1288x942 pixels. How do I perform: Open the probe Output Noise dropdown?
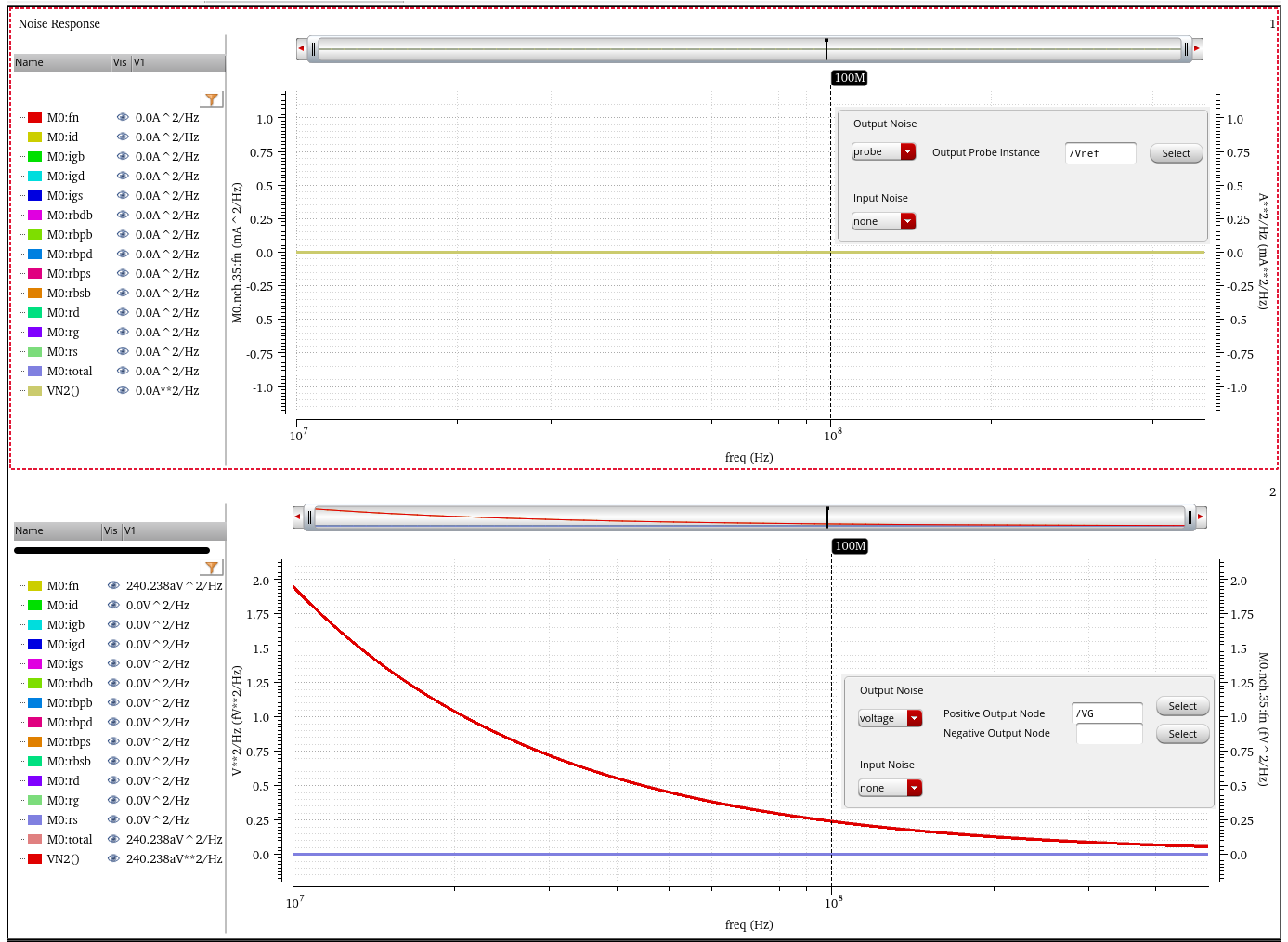(884, 151)
